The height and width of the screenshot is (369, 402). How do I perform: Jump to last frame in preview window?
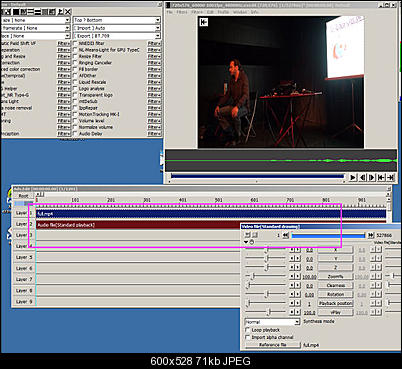click(x=391, y=177)
